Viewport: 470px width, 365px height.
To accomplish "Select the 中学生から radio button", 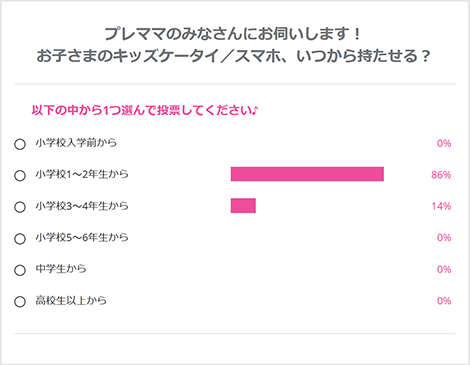I will click(x=20, y=270).
